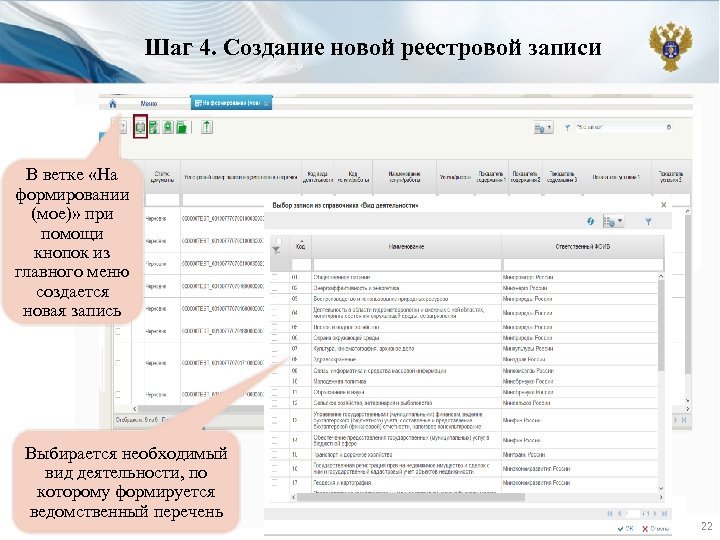
Task: Click the green edit-document toolbar icon
Action: pyautogui.click(x=154, y=127)
